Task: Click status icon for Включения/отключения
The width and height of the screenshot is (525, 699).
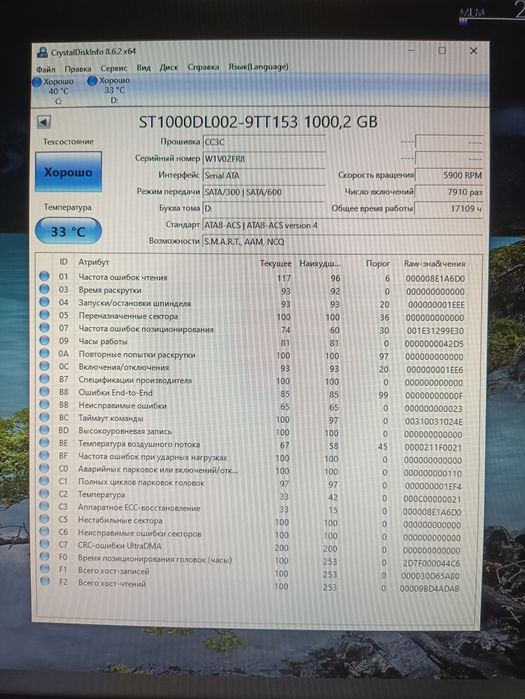Action: pos(44,366)
